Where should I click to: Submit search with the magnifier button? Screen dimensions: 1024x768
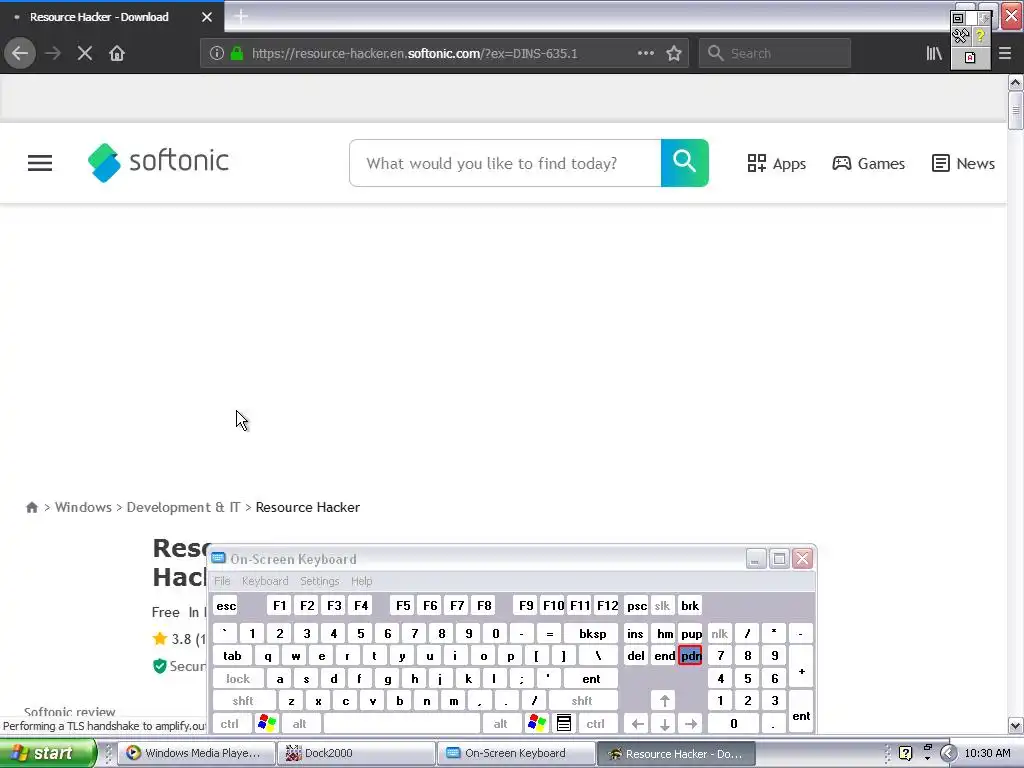(x=684, y=163)
